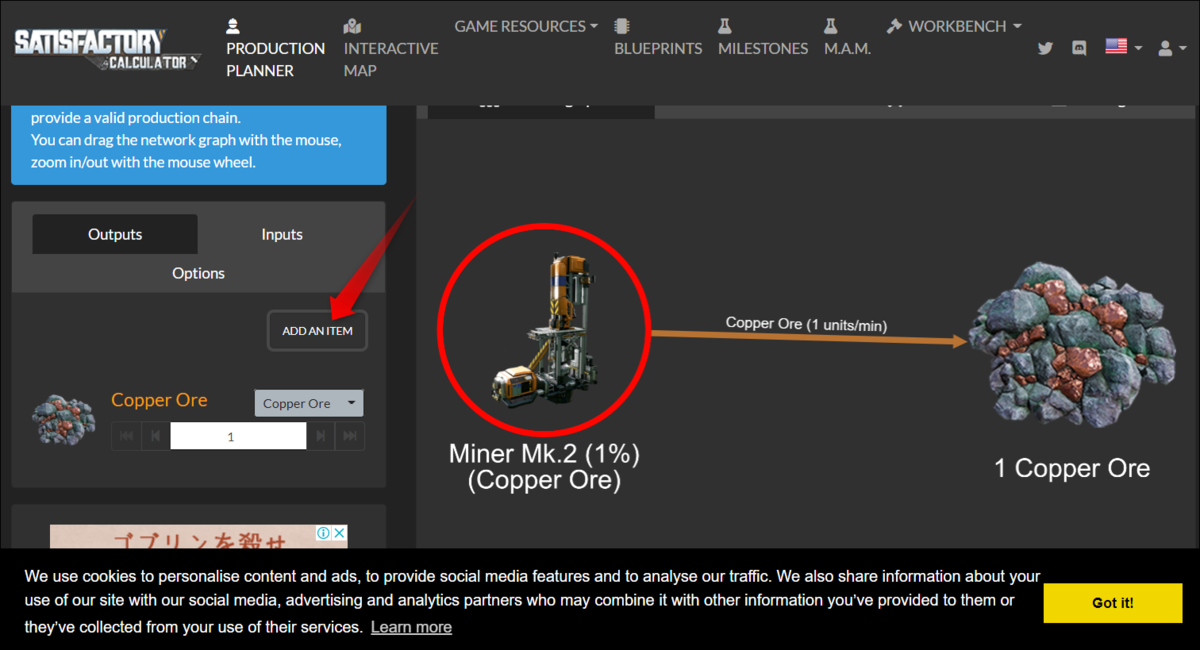Image resolution: width=1200 pixels, height=650 pixels.
Task: Click the Milestones flask icon
Action: click(725, 26)
